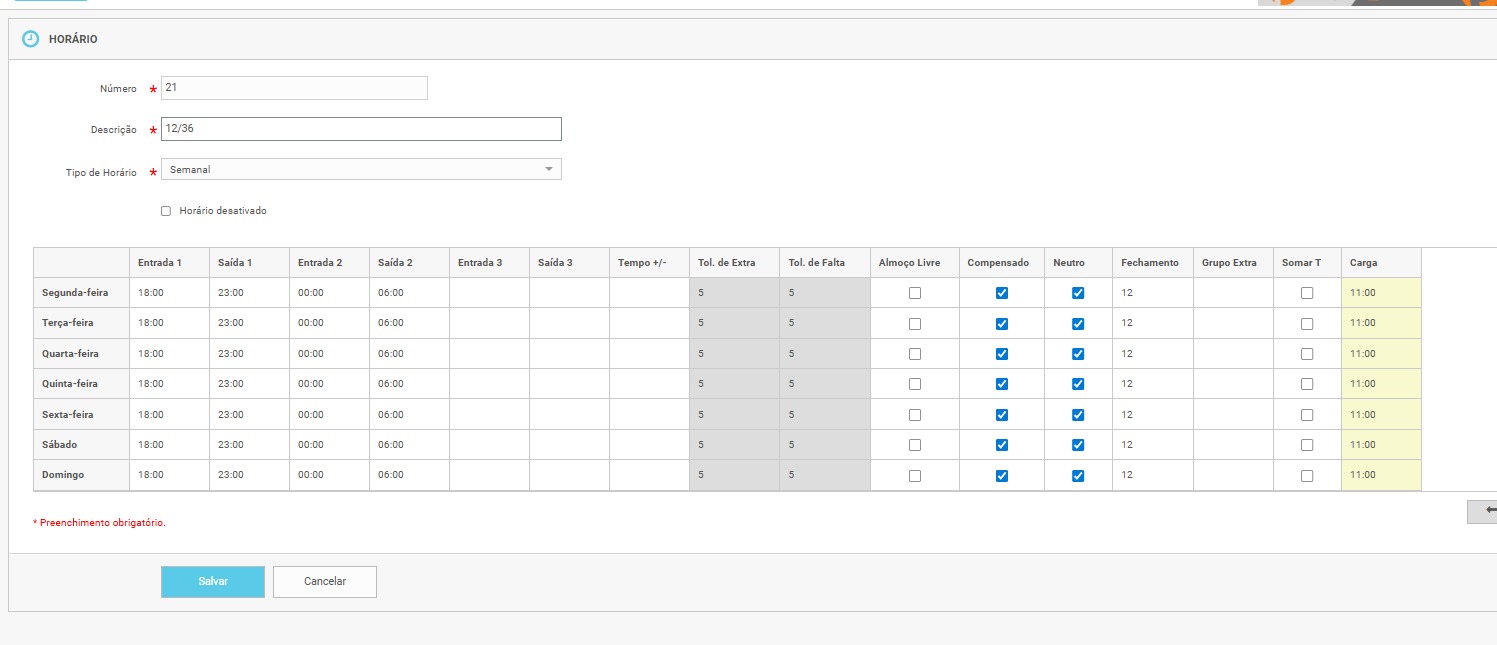
Task: Click the clock icon beside HORÁRIO
Action: click(31, 39)
